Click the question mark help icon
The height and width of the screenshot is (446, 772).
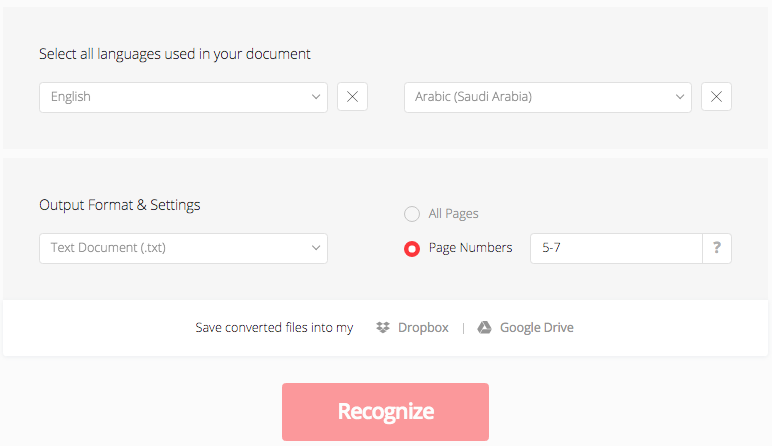coord(716,248)
